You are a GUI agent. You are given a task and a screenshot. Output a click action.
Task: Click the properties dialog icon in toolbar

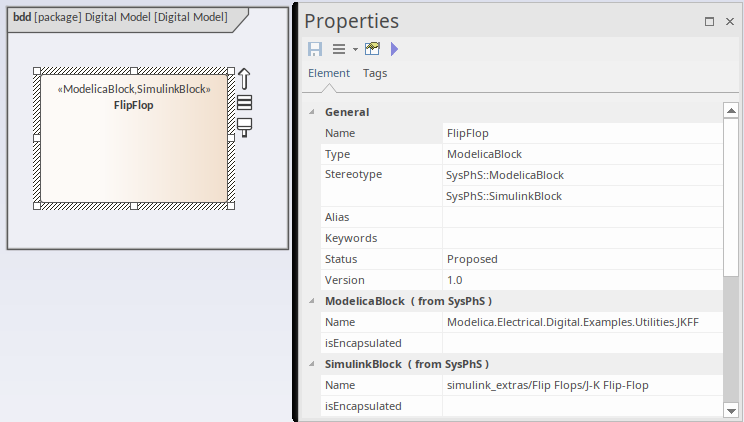tap(372, 49)
